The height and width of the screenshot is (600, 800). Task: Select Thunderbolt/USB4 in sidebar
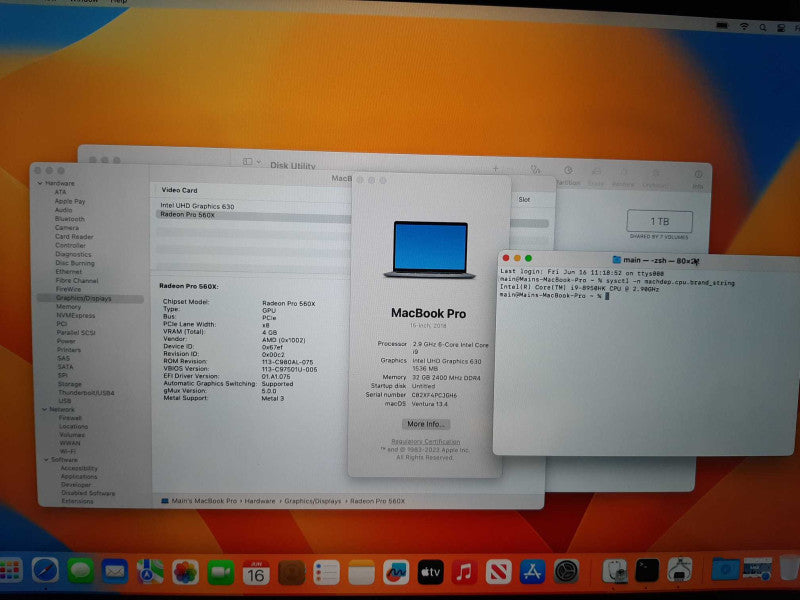click(86, 393)
